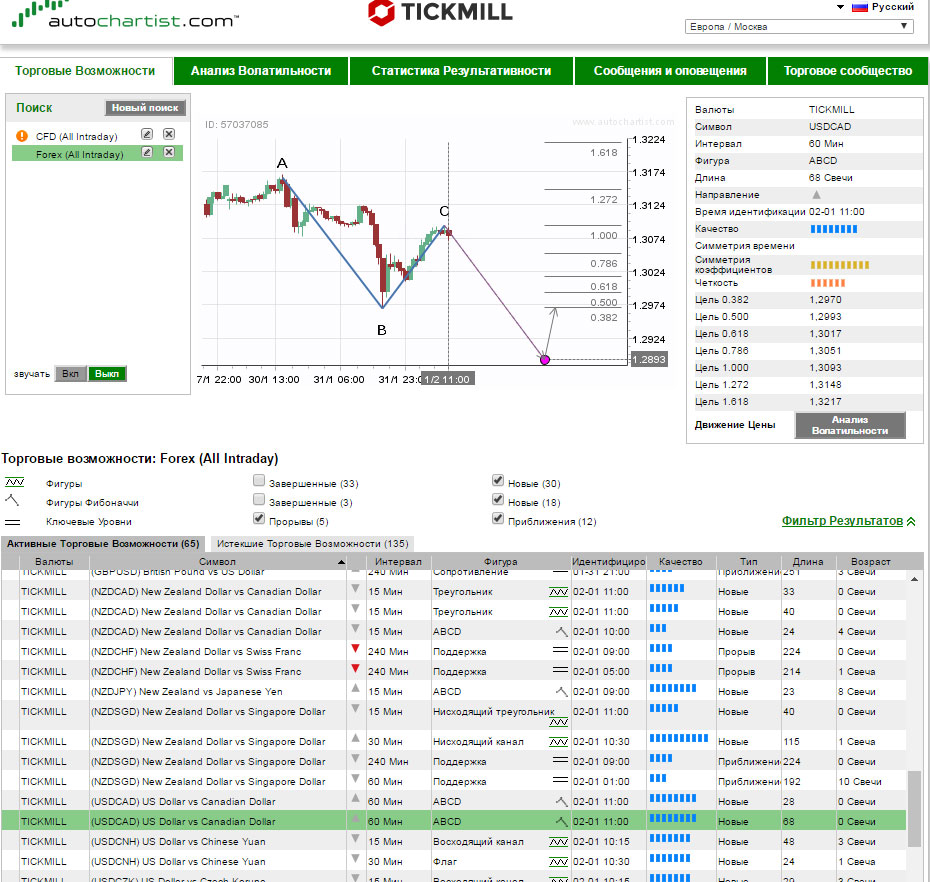Select Forex (All Intraday) saved search
This screenshot has width=930, height=882.
pos(79,154)
